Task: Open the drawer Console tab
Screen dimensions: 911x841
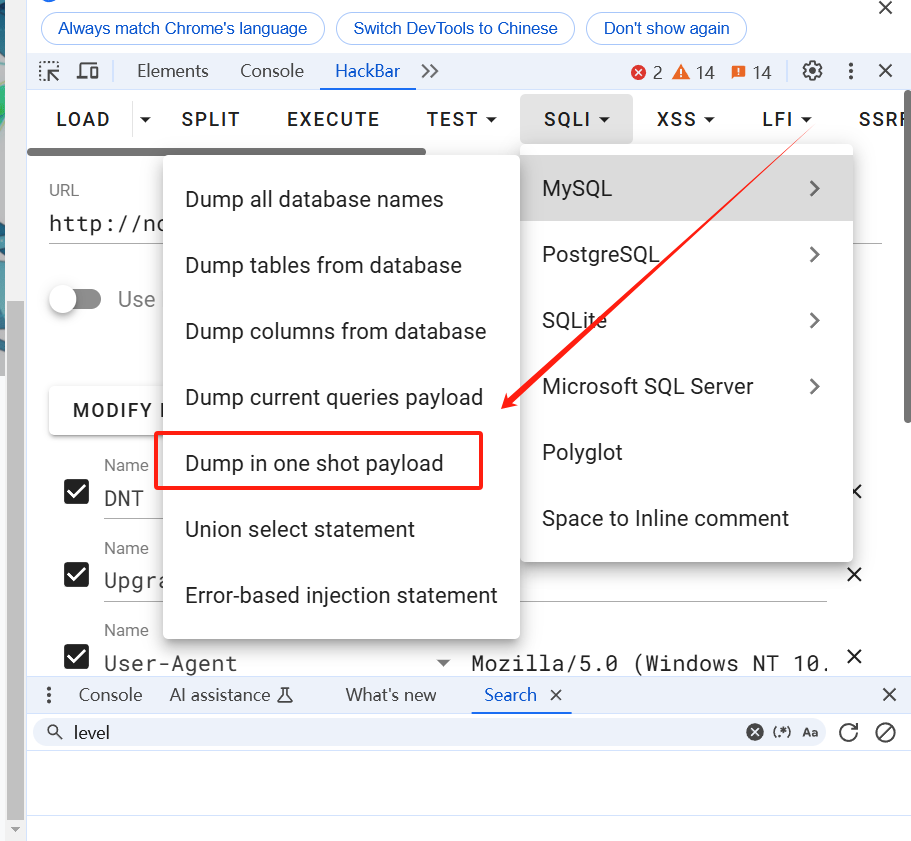Action: (110, 695)
